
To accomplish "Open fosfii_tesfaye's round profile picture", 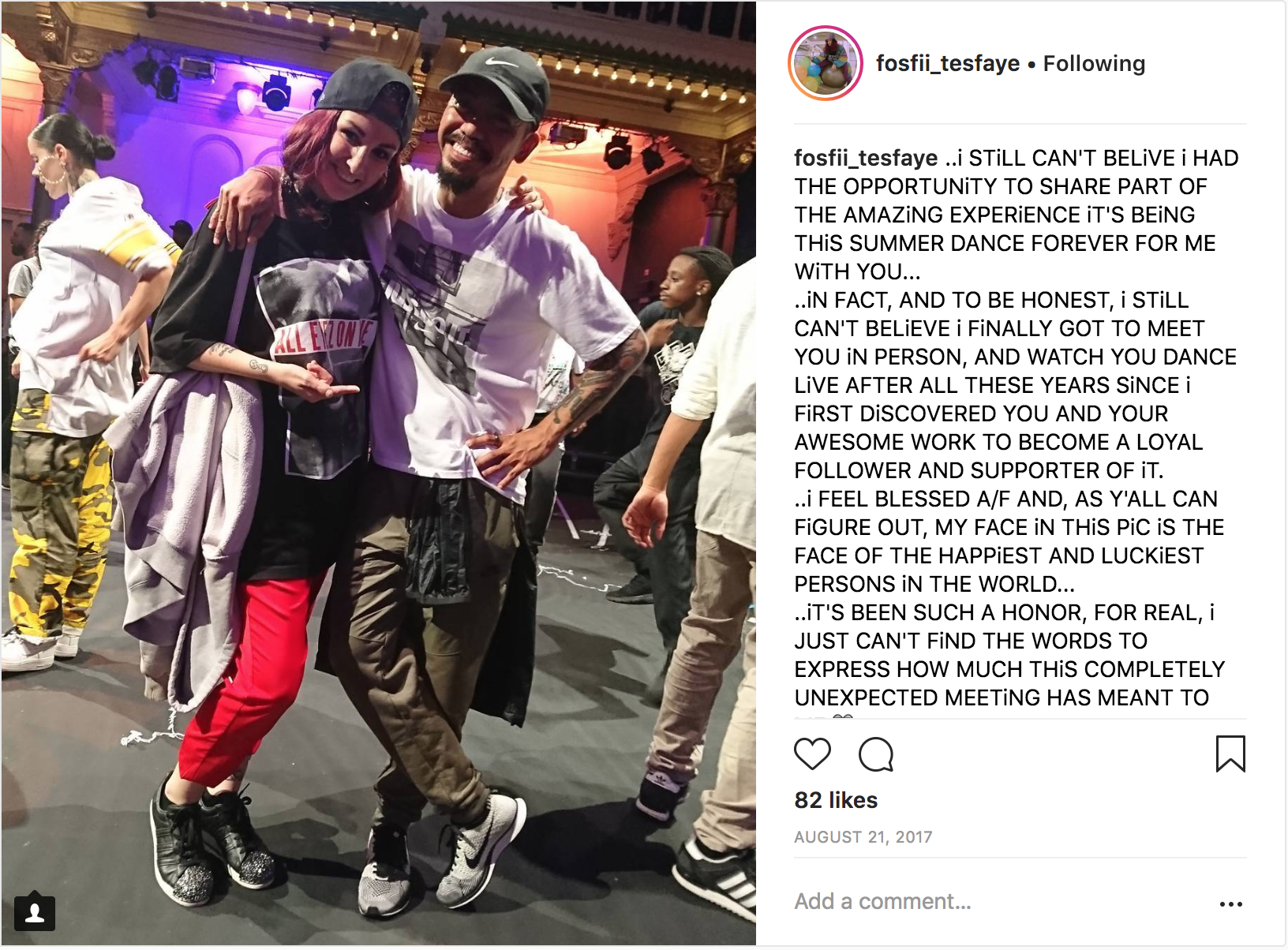I will click(x=826, y=63).
